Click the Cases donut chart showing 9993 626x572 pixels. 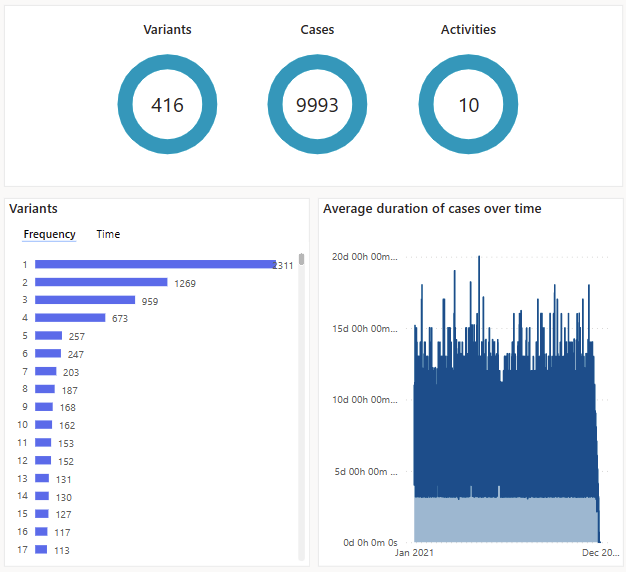317,105
